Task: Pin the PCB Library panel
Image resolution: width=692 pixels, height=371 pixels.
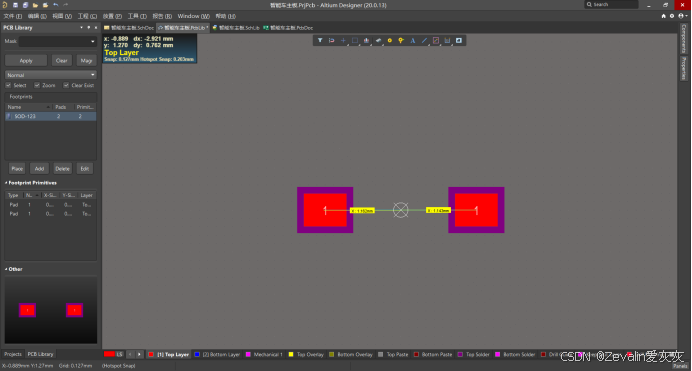Action: tap(89, 27)
